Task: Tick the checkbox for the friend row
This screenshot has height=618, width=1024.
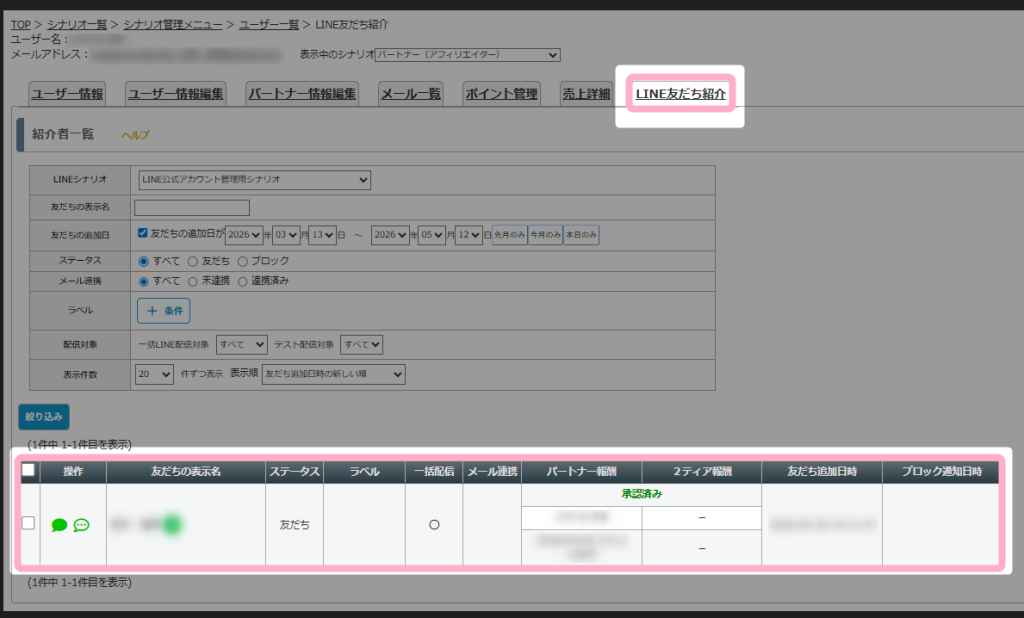Action: (28, 523)
